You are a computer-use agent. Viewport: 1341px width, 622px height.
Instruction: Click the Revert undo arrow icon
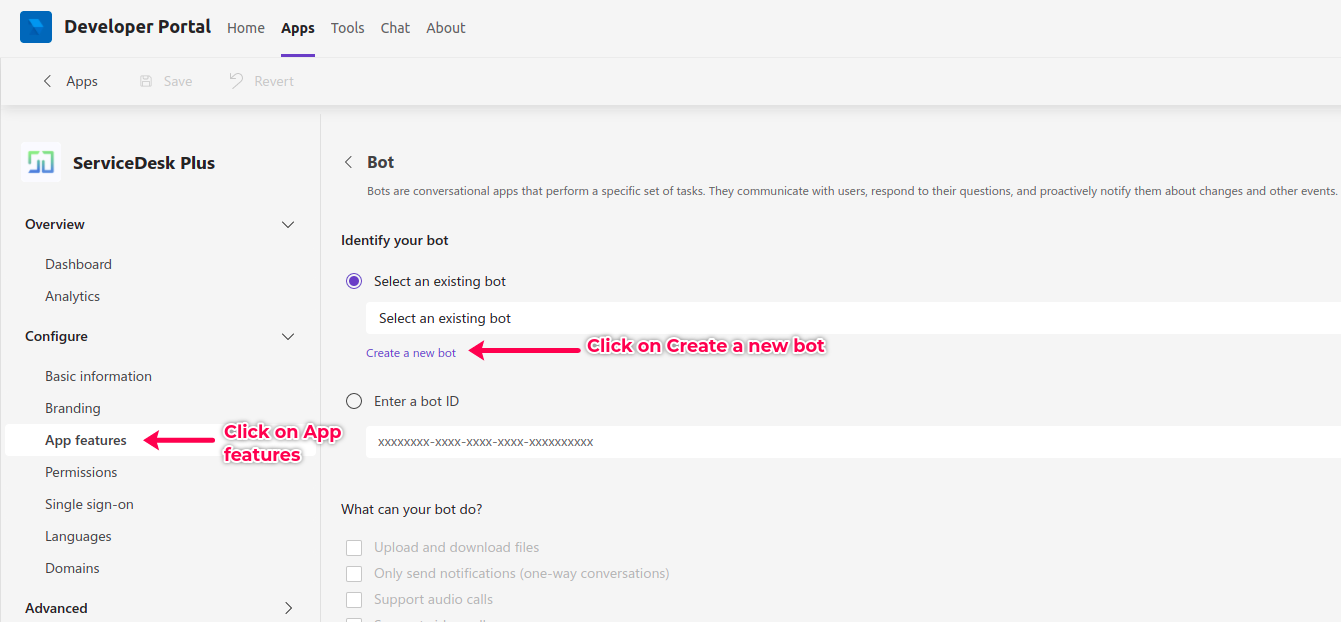pyautogui.click(x=236, y=81)
